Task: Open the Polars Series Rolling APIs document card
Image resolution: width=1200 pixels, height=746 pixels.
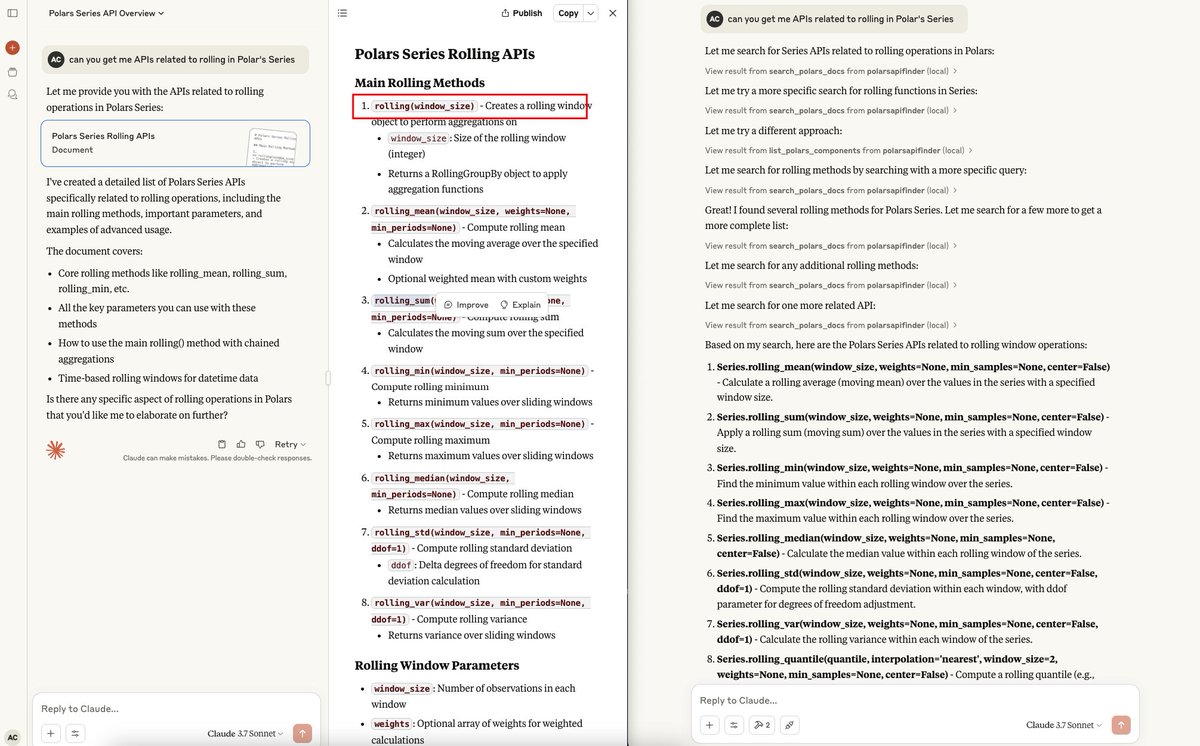Action: 176,143
